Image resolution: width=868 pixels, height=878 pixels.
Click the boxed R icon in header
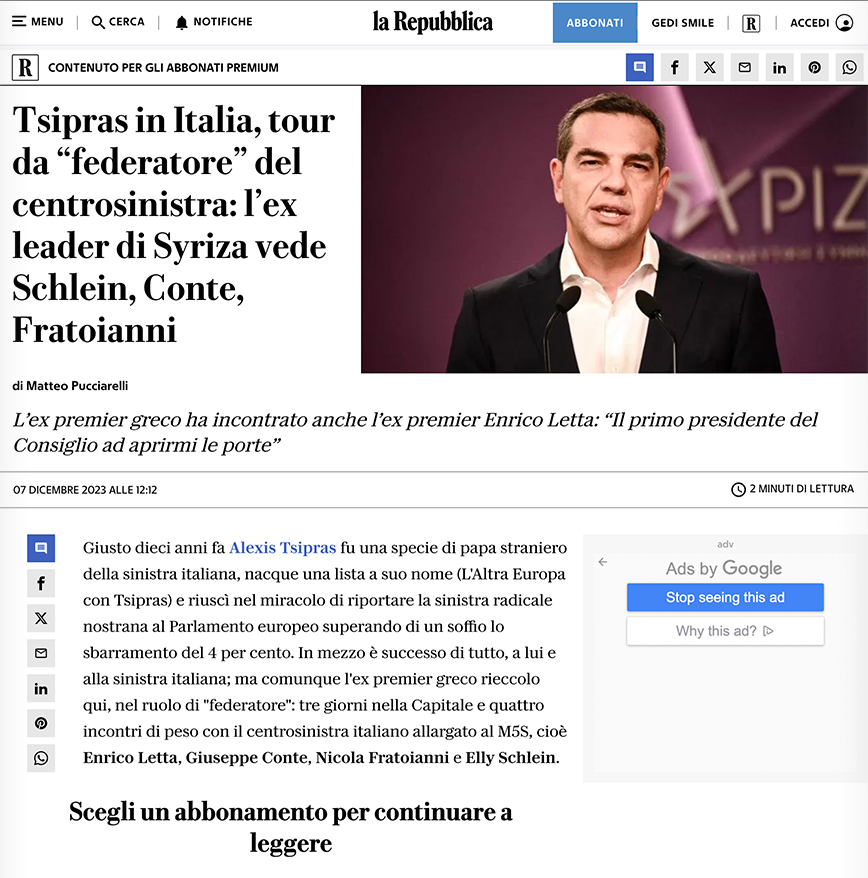point(750,23)
